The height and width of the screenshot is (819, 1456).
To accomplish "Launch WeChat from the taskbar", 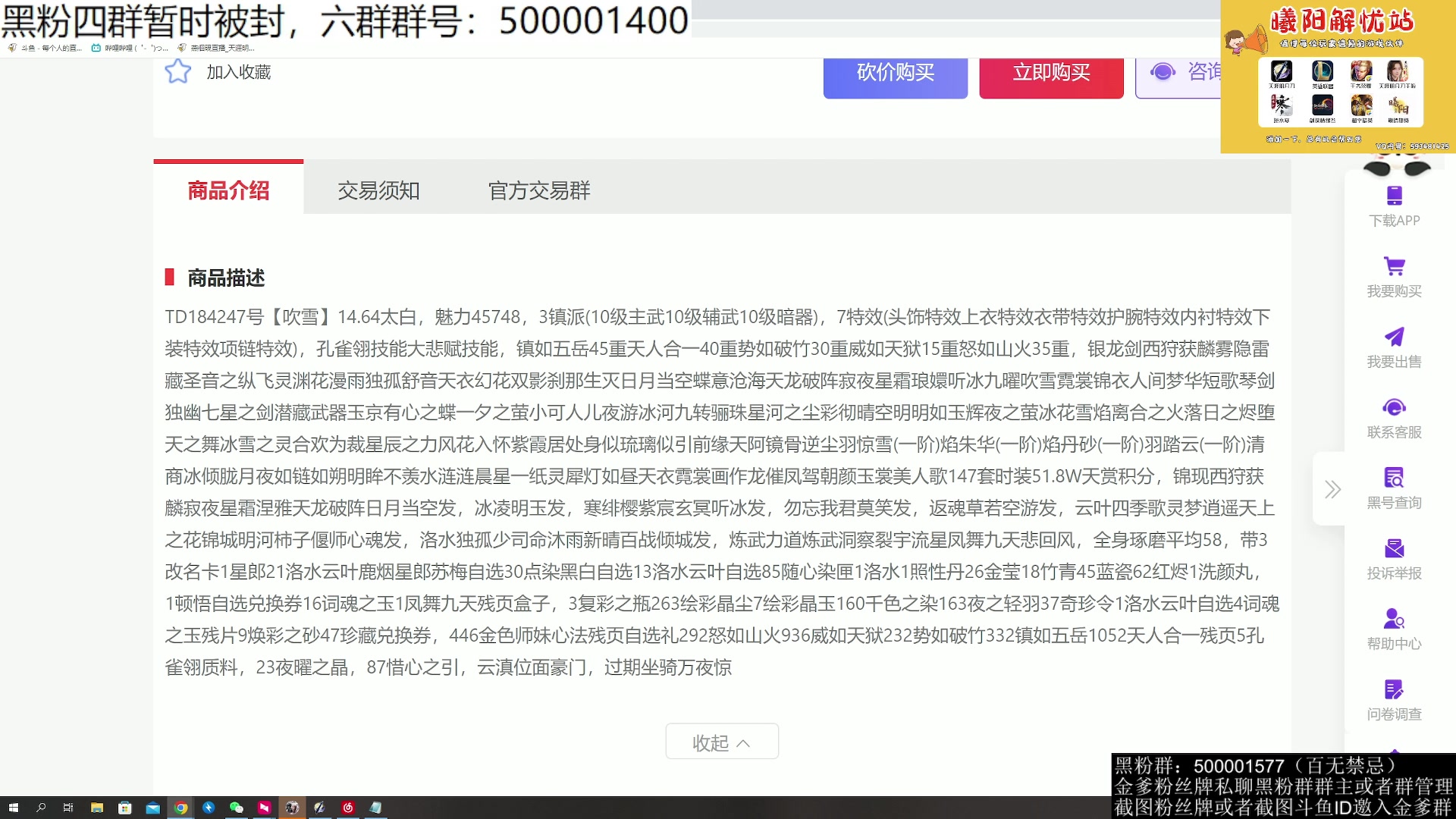I will pos(237,808).
